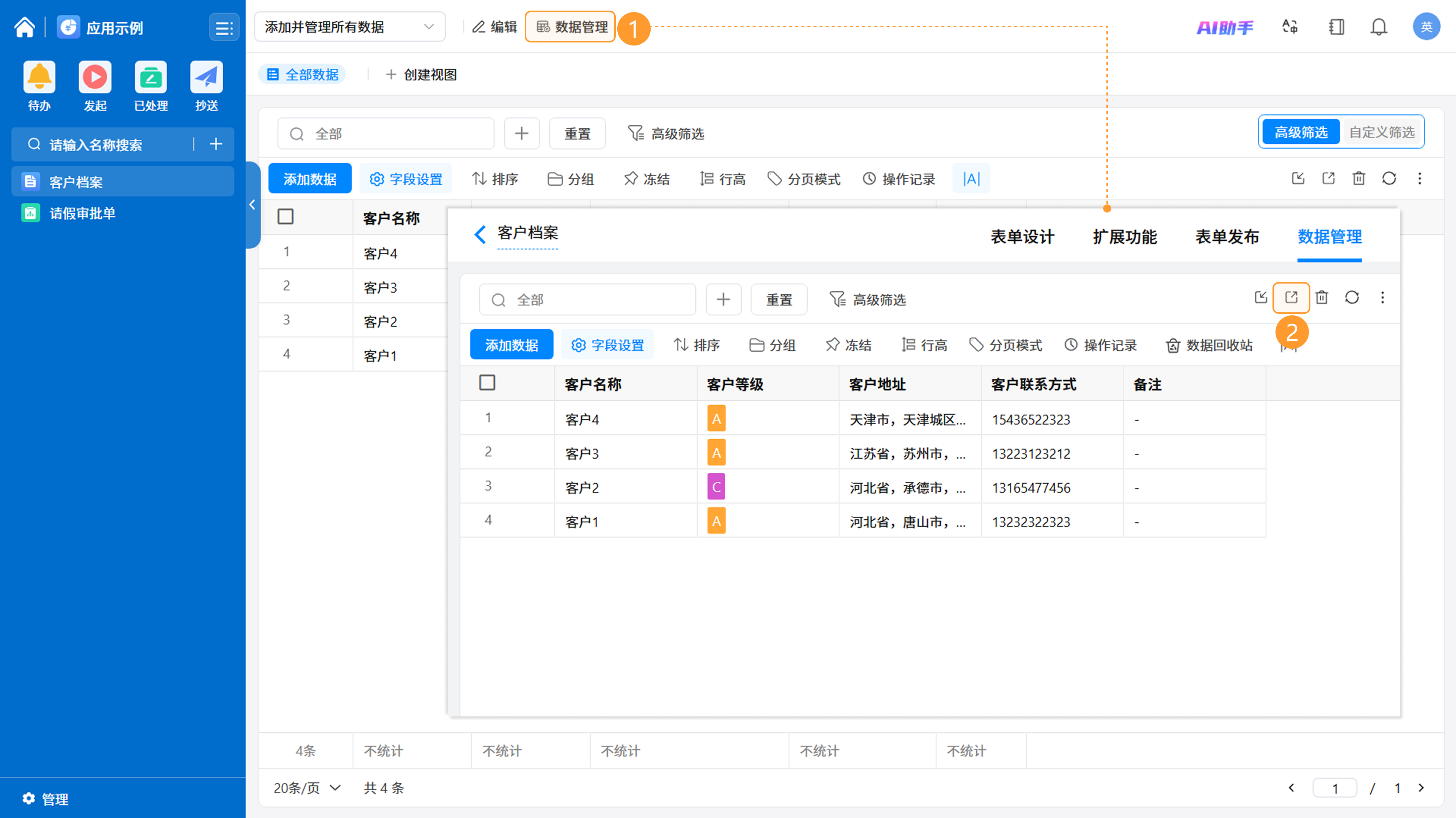
Task: Toggle the sidebar menu list icon
Action: click(224, 28)
